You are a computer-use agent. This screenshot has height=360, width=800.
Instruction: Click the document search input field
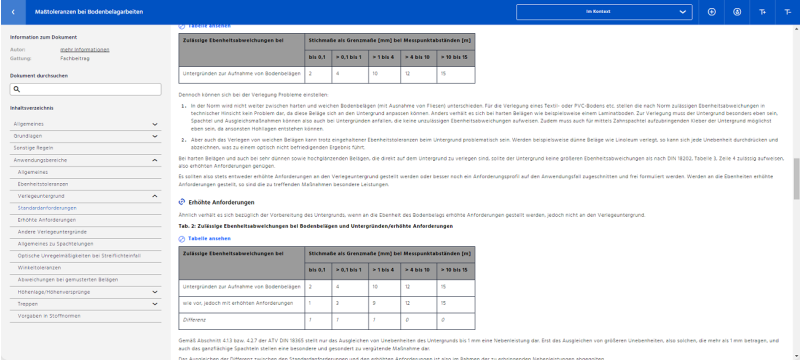[x=85, y=89]
